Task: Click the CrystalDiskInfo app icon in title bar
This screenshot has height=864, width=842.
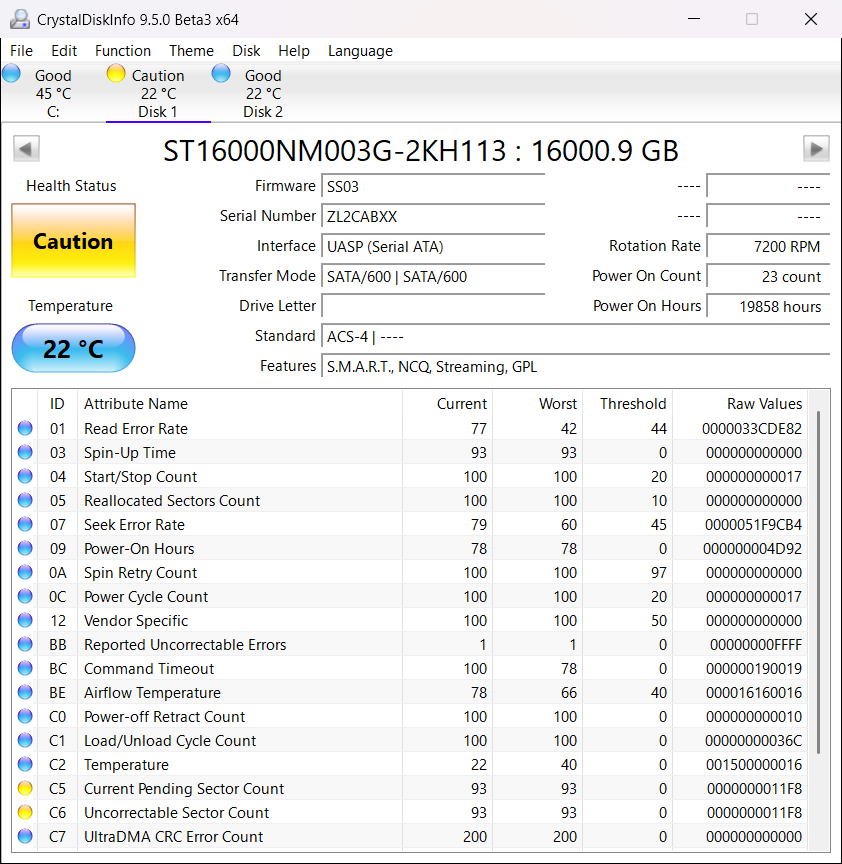Action: coord(20,19)
